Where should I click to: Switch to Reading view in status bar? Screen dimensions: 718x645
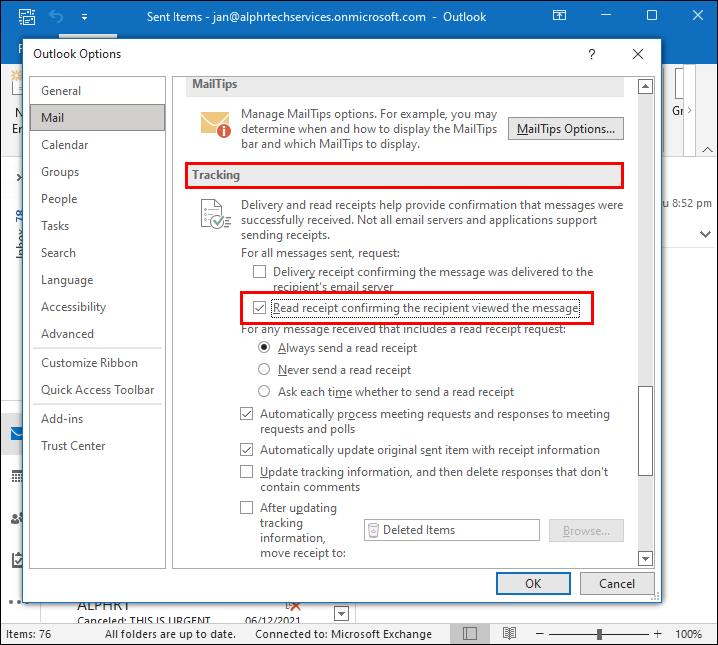pos(509,634)
